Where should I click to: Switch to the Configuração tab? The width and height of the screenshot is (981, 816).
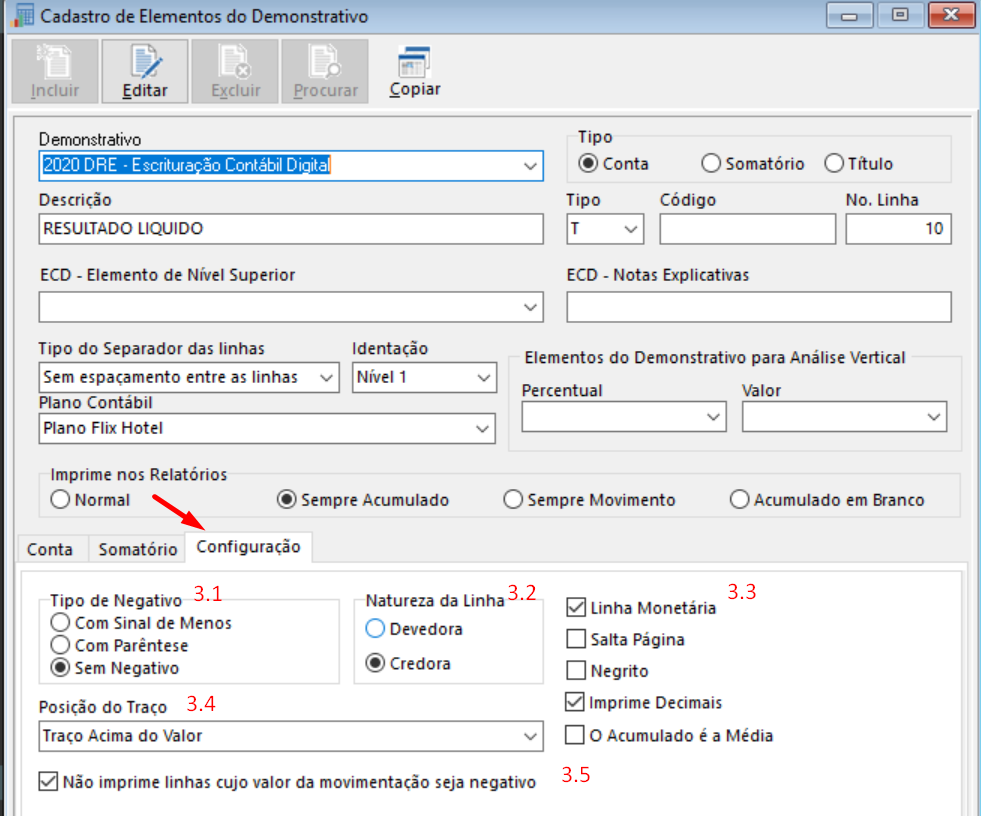coord(248,547)
